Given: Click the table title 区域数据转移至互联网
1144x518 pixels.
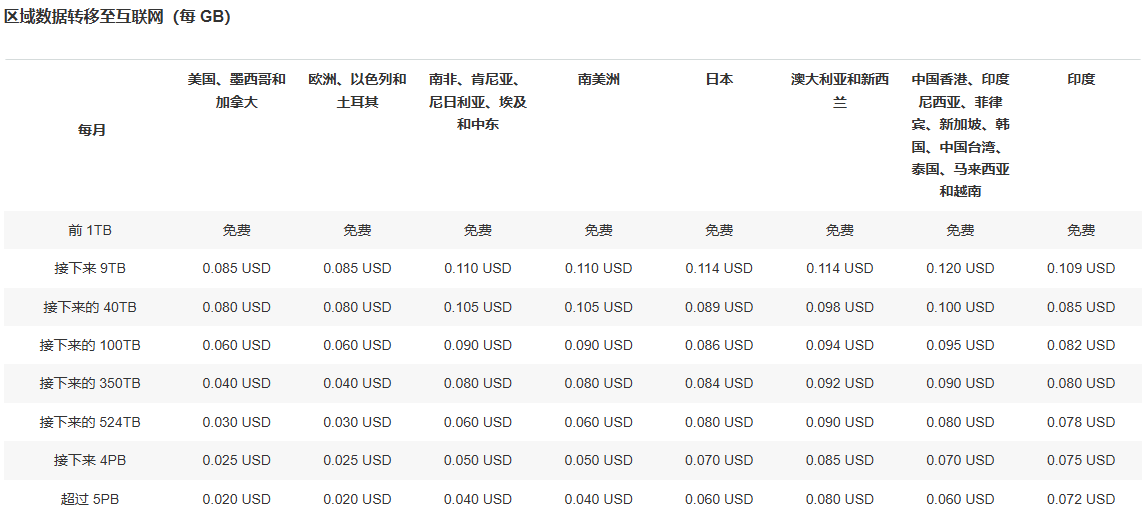Looking at the screenshot, I should (x=118, y=18).
